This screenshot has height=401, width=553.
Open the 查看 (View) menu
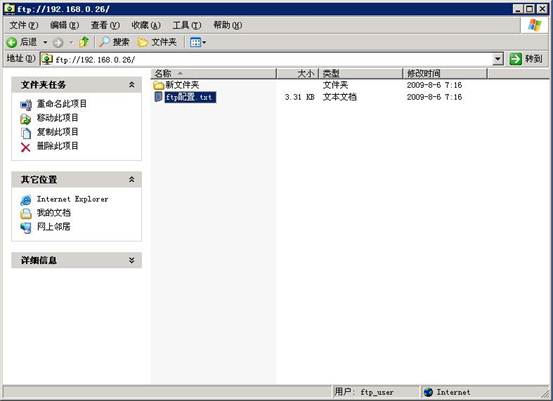point(105,25)
